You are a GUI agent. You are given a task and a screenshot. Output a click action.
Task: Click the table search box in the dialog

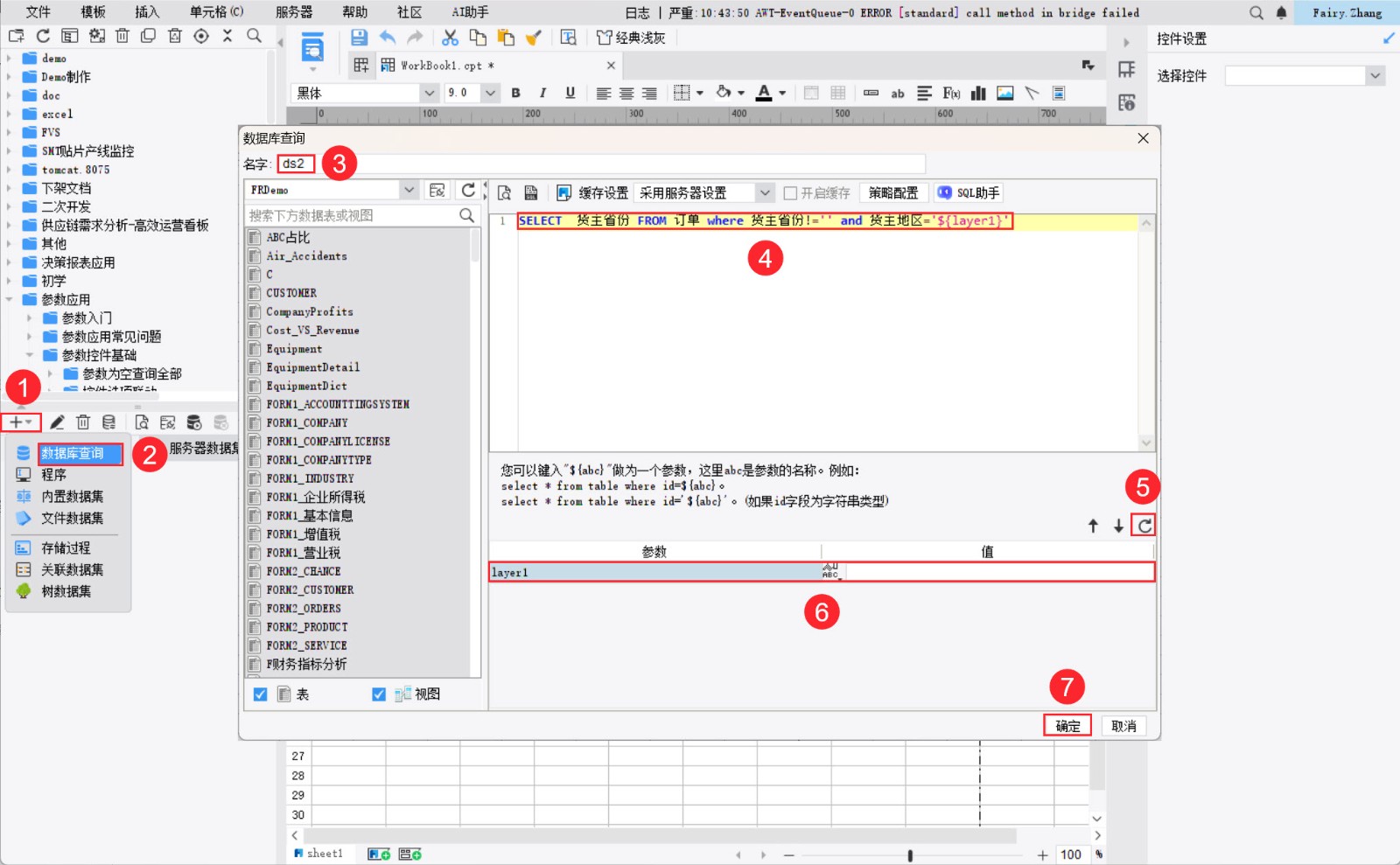pyautogui.click(x=360, y=215)
